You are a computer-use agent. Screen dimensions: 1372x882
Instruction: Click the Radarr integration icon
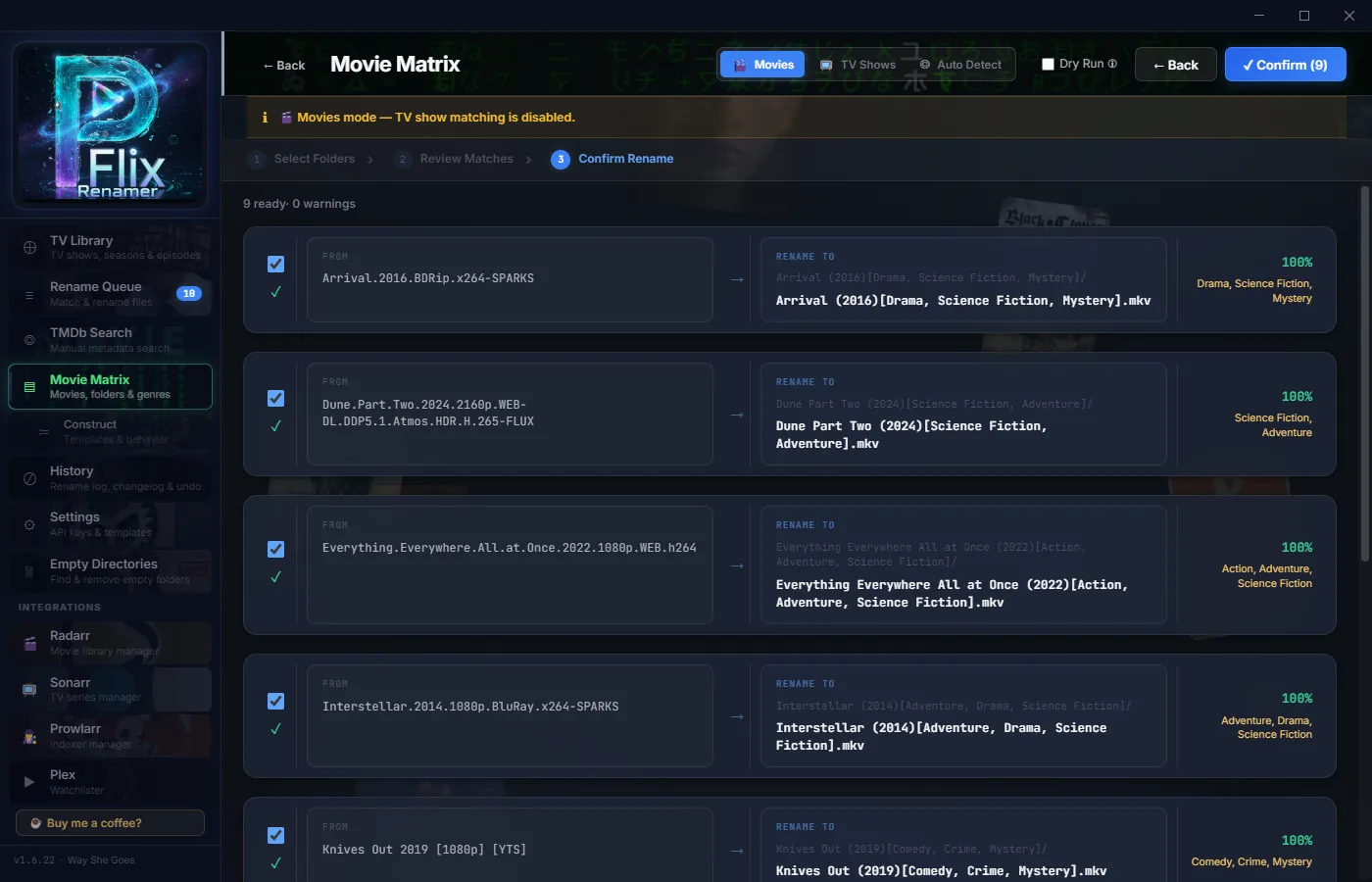click(x=29, y=643)
